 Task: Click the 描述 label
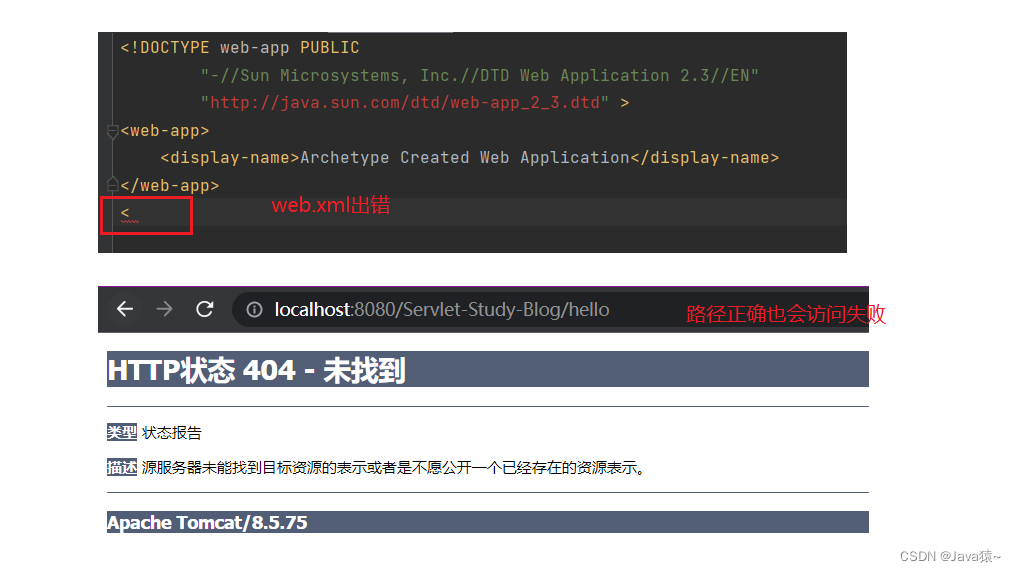(122, 467)
